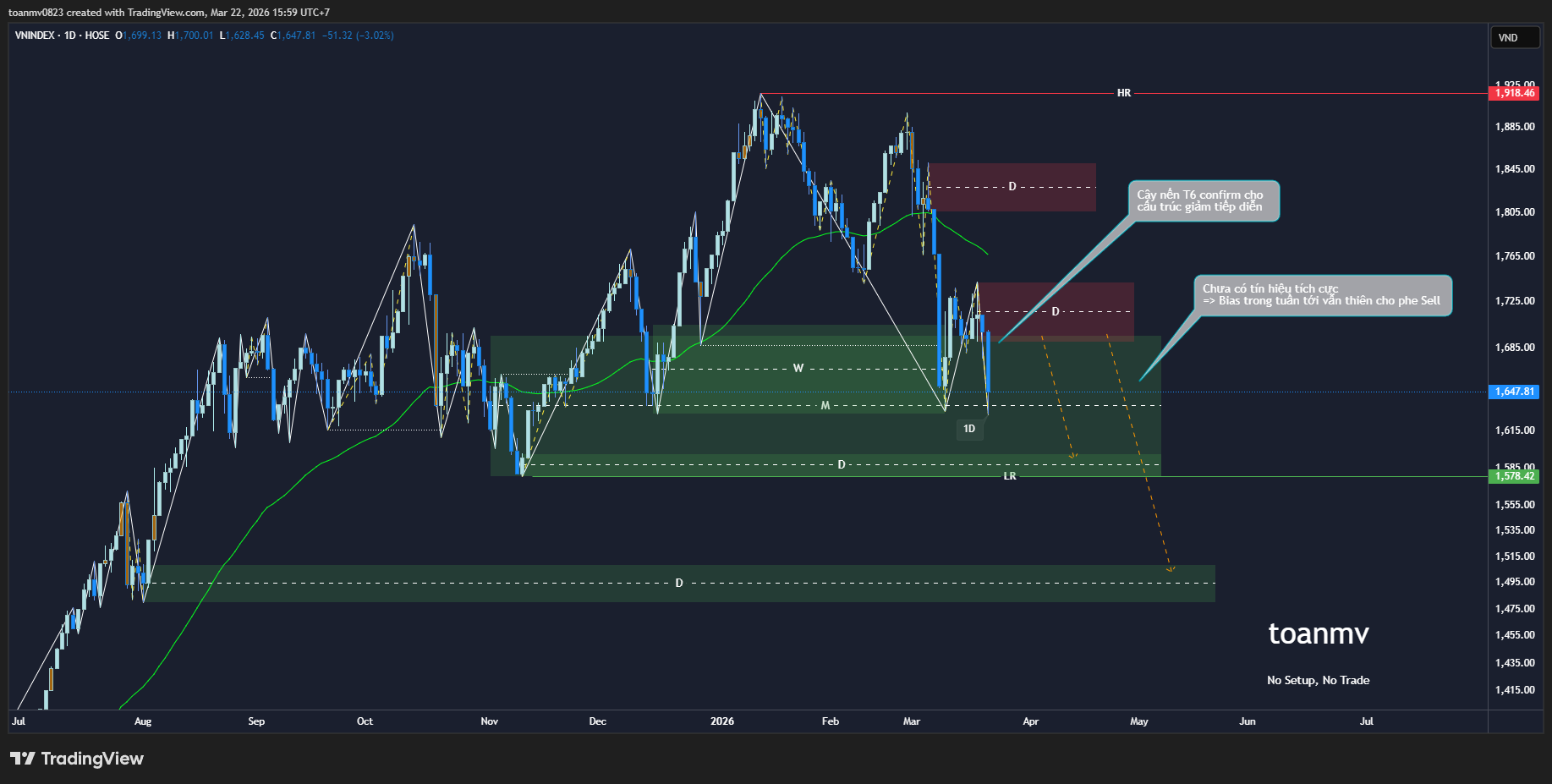This screenshot has height=784, width=1552.
Task: Click the red 1,918.46 price label
Action: (x=1514, y=93)
